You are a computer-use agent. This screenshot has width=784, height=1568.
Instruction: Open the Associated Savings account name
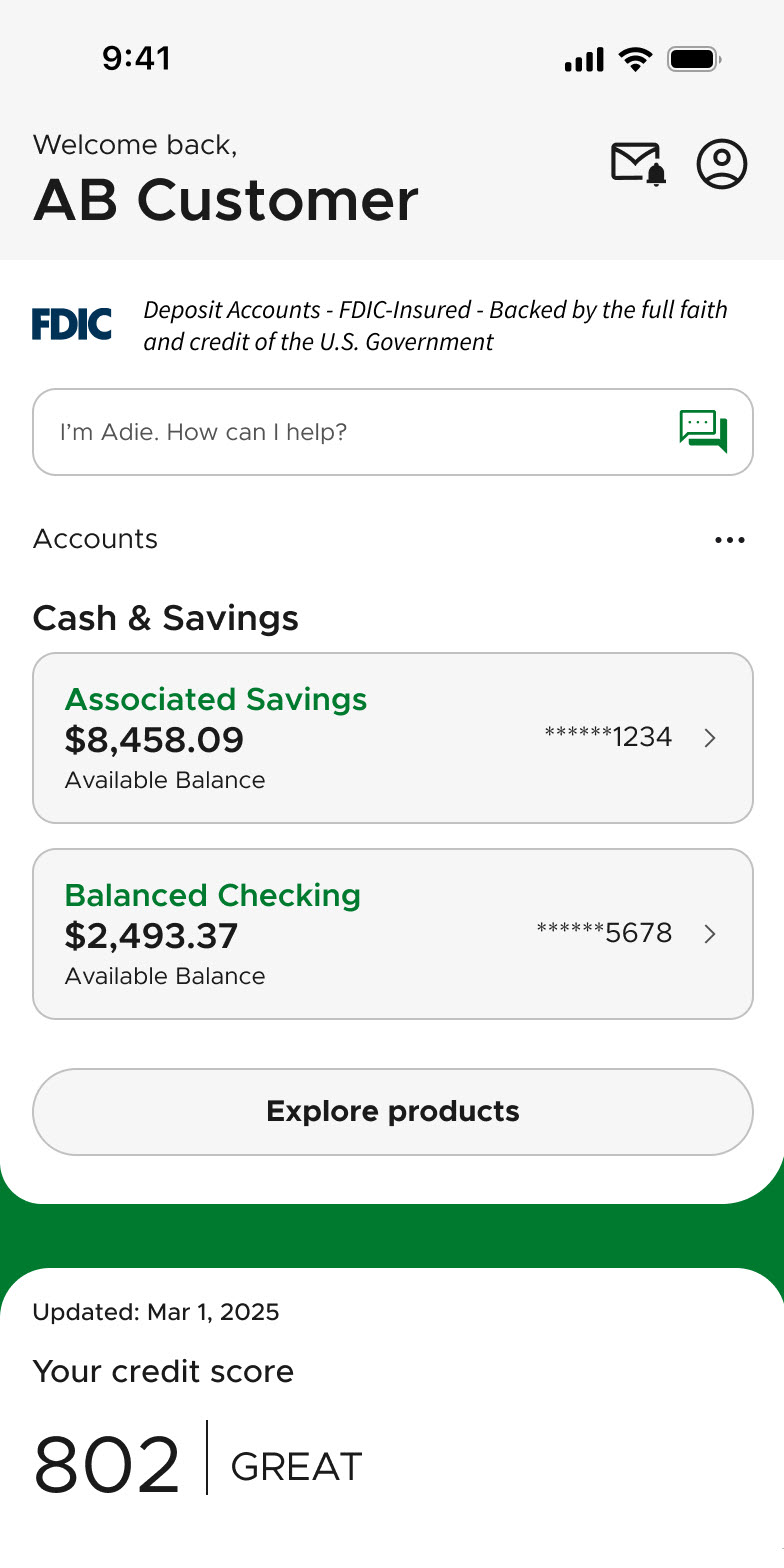coord(216,699)
